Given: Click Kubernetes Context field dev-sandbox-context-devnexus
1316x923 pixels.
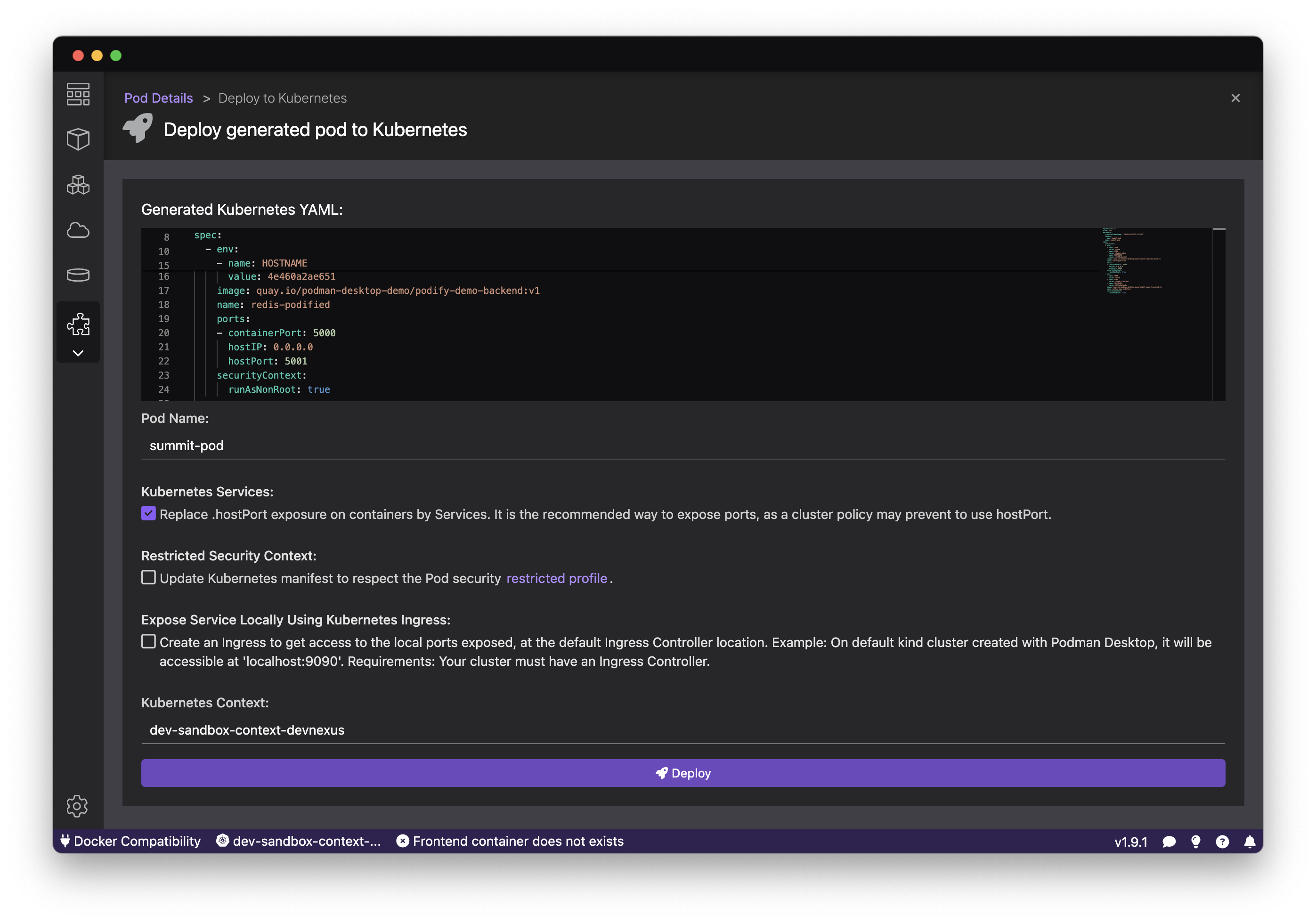Looking at the screenshot, I should (x=682, y=729).
